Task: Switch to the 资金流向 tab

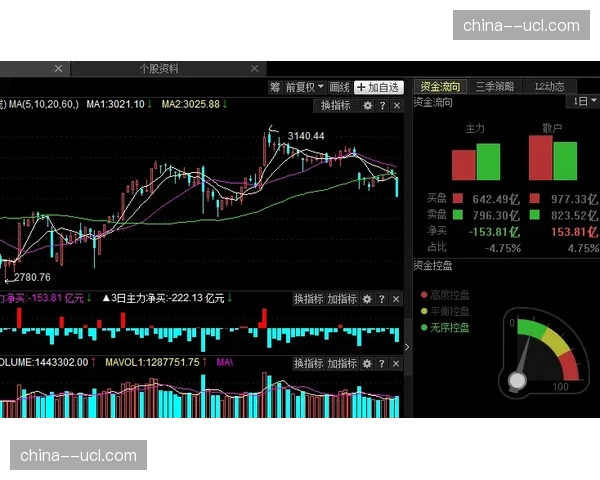Action: click(x=440, y=87)
